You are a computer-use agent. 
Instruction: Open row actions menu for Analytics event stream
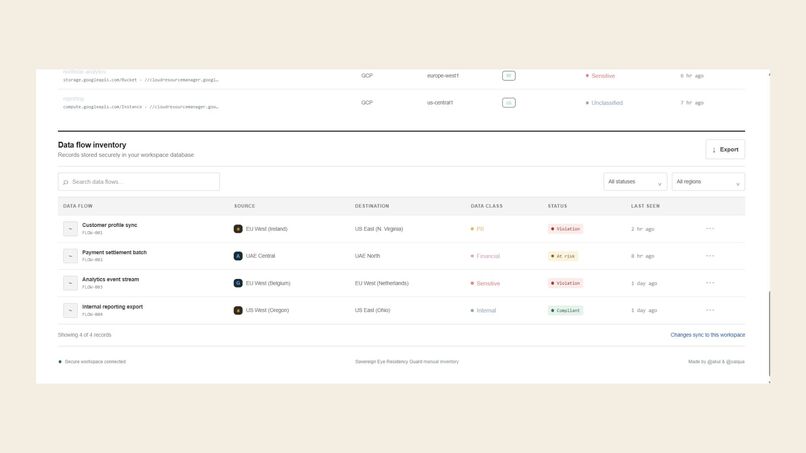click(x=710, y=283)
